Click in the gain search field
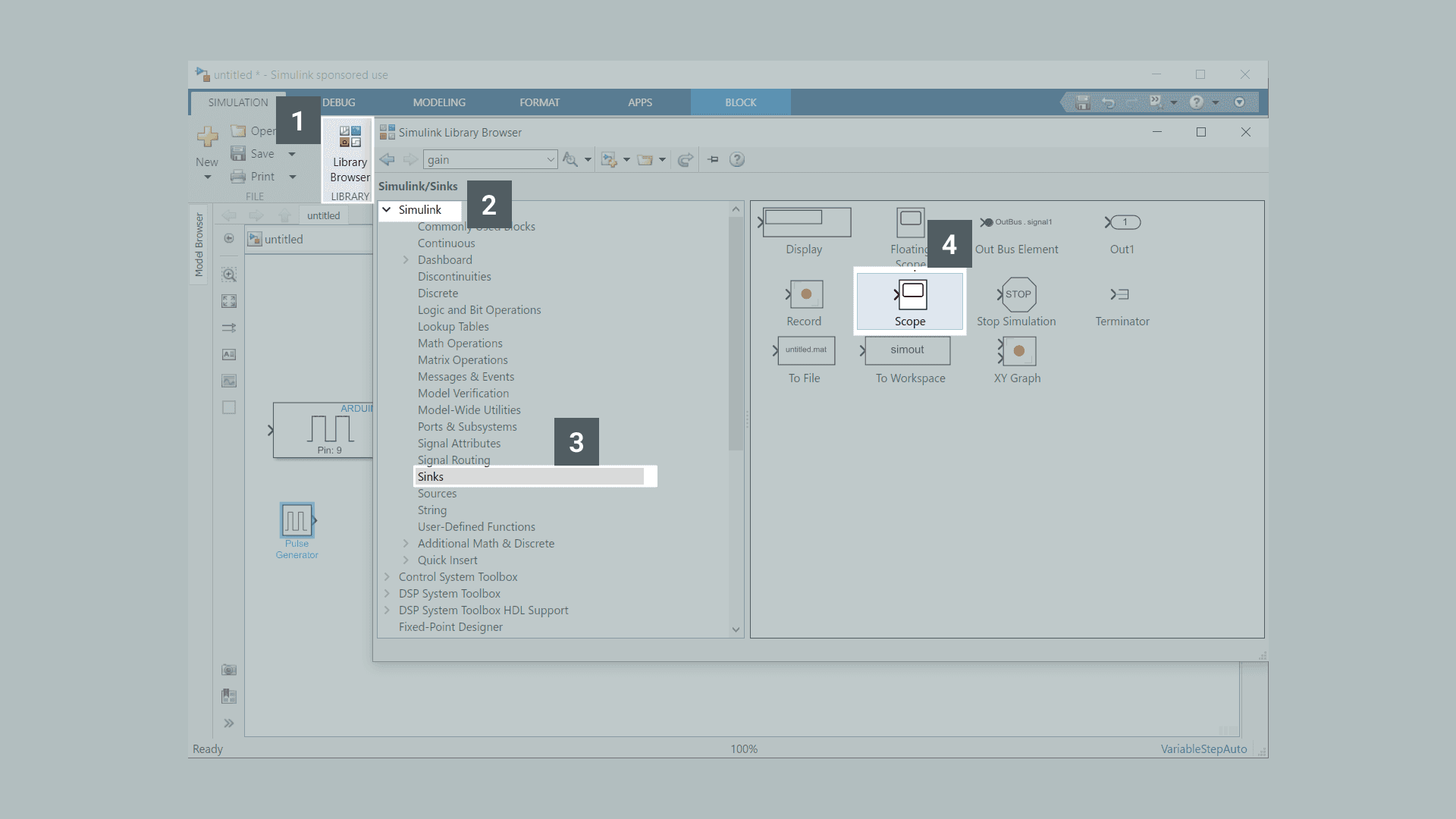The image size is (1456, 819). tap(484, 160)
